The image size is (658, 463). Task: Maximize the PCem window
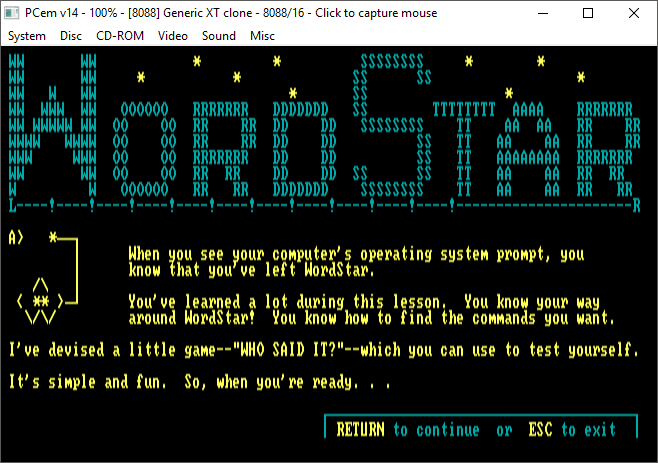pos(588,13)
